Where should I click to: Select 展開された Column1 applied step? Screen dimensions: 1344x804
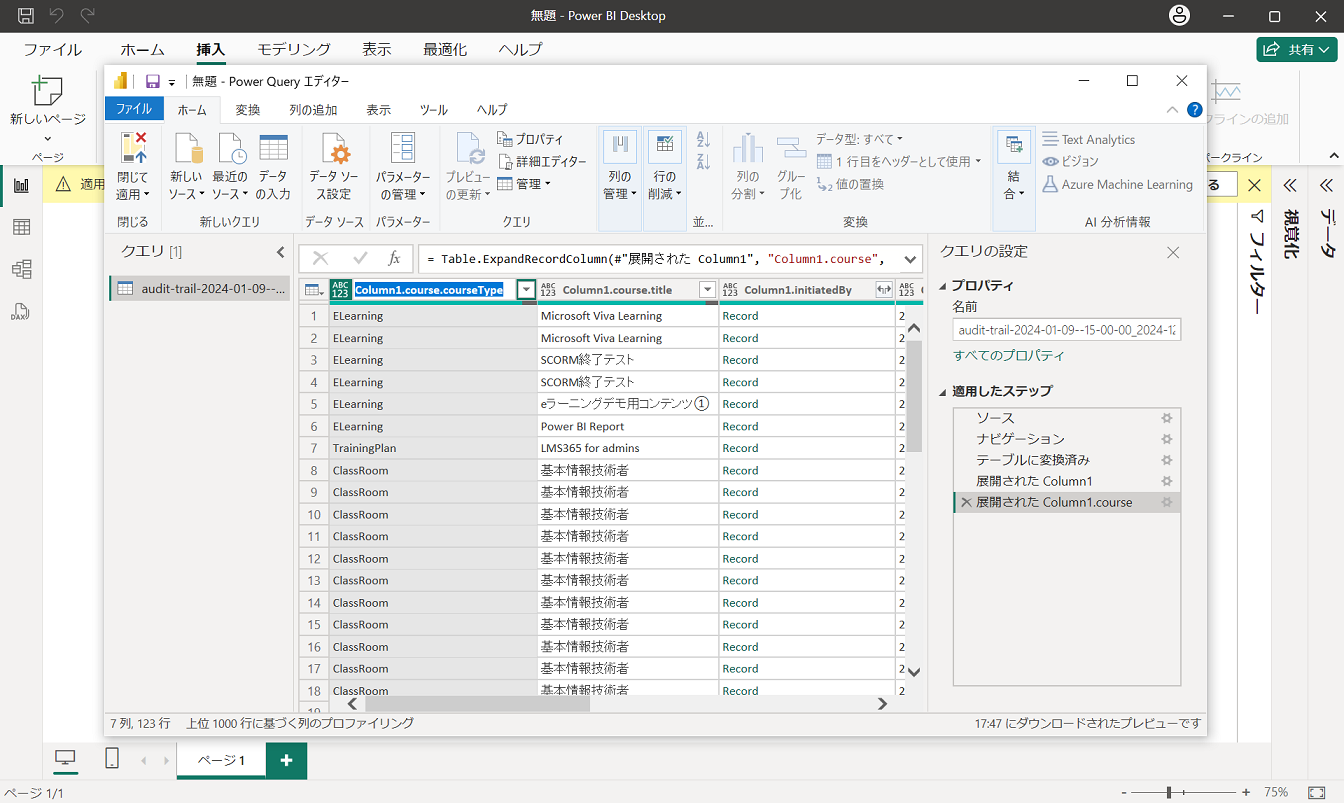pos(1034,481)
